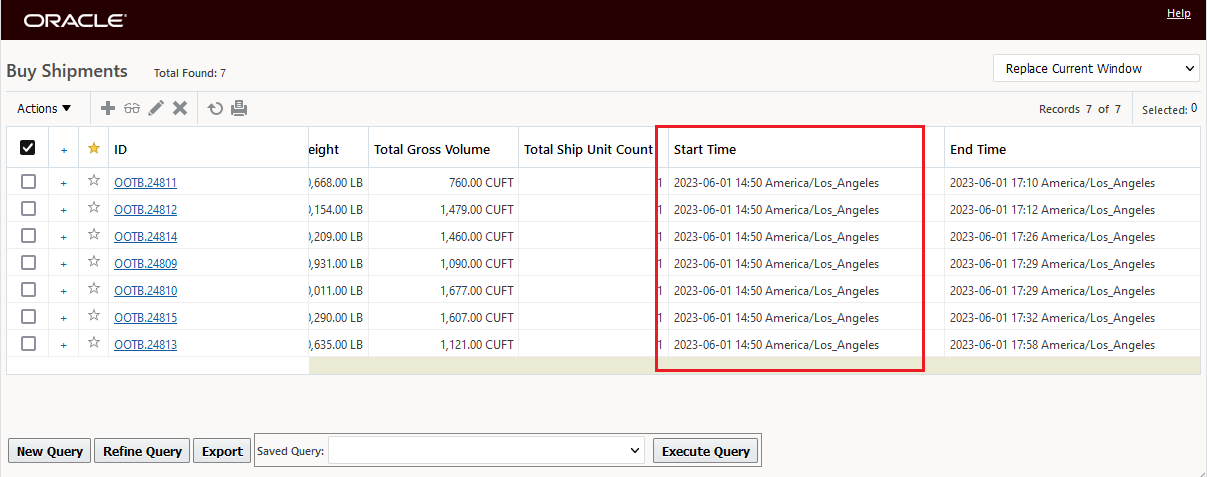Sort by the Start Time column header
1207x477 pixels.
pos(705,149)
